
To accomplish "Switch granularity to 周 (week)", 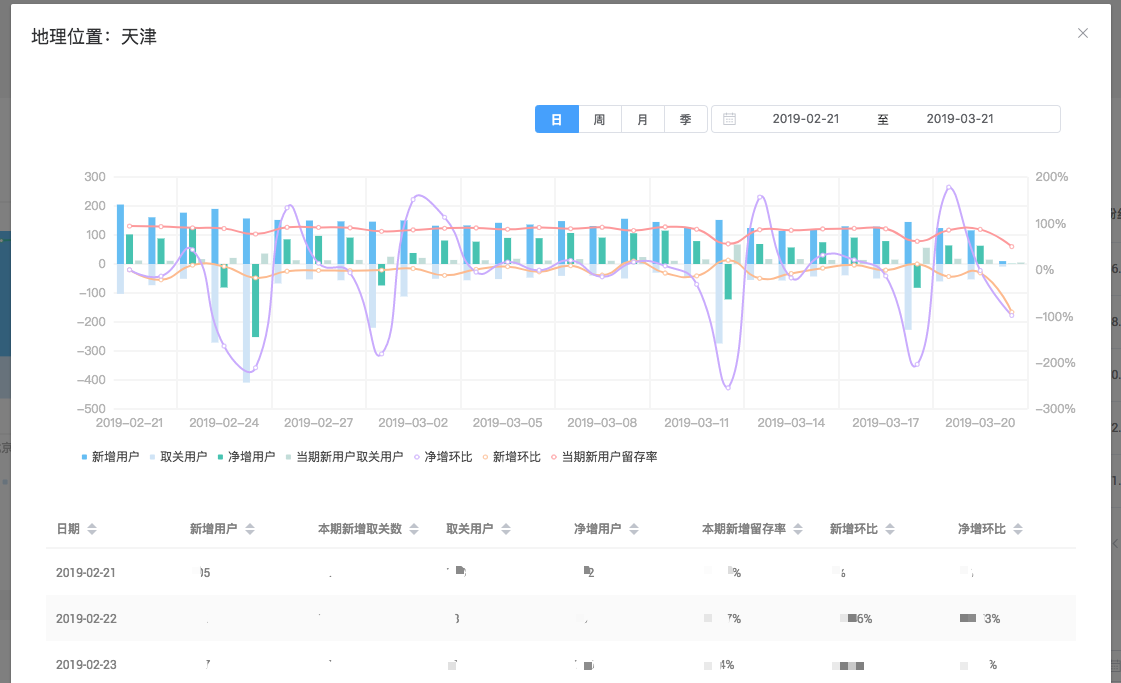I will [x=599, y=119].
